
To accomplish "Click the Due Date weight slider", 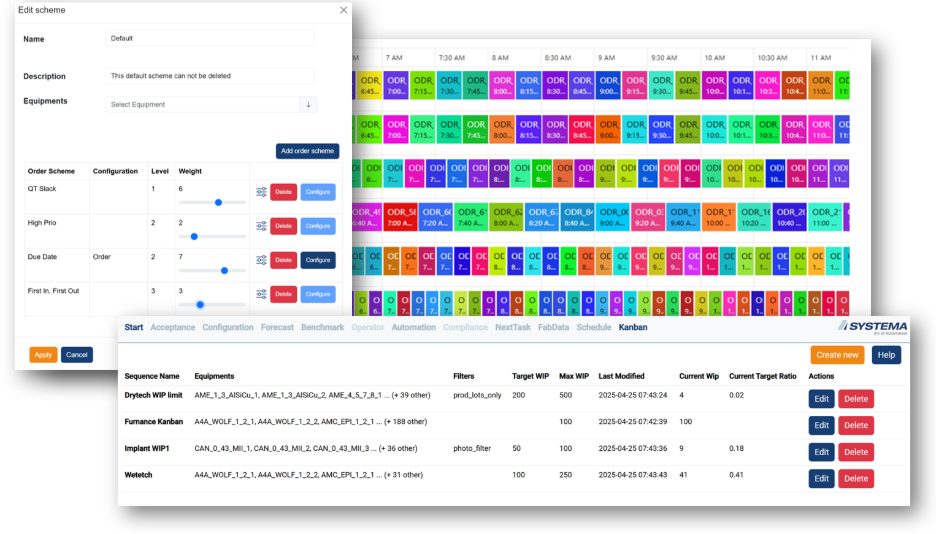I will (224, 270).
